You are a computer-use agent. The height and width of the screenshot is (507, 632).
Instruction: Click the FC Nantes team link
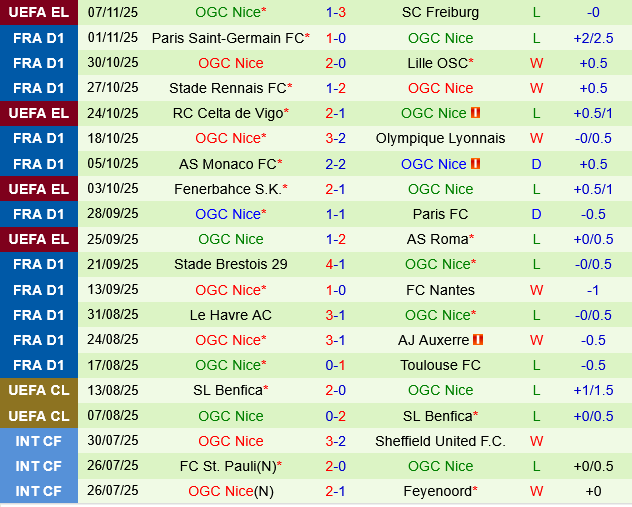pyautogui.click(x=440, y=290)
